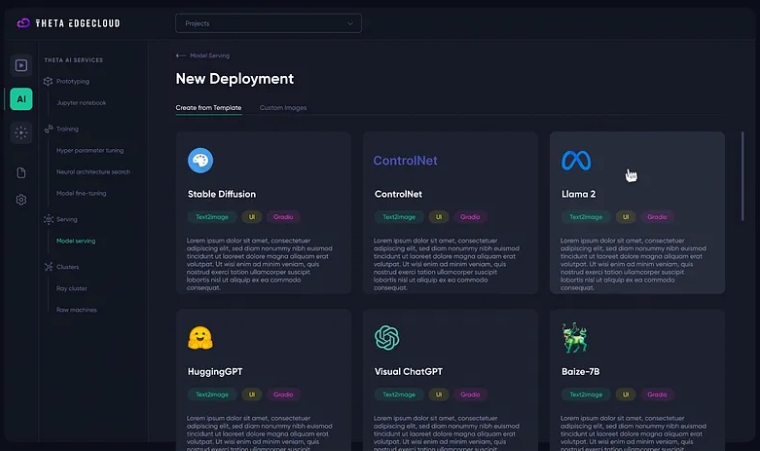The image size is (760, 451).
Task: Click Text2image tag on HuggingGPT
Action: click(x=212, y=394)
